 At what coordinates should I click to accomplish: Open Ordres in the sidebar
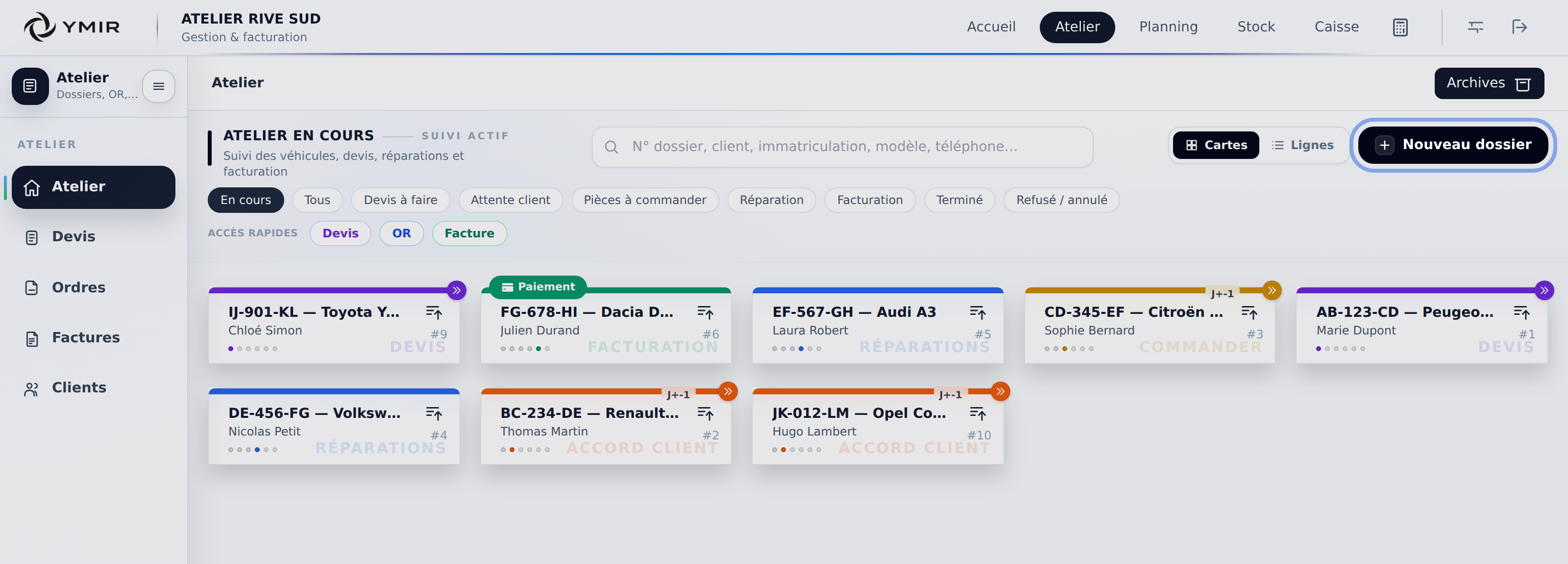93,287
